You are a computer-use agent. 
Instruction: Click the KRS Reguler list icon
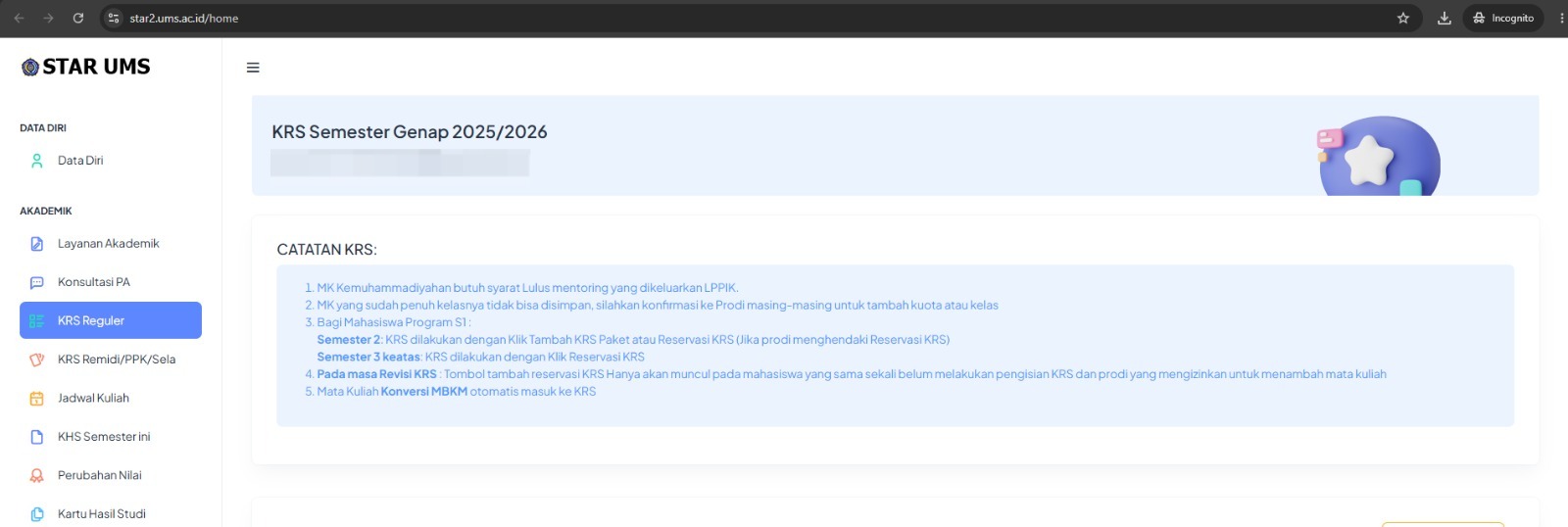point(37,321)
